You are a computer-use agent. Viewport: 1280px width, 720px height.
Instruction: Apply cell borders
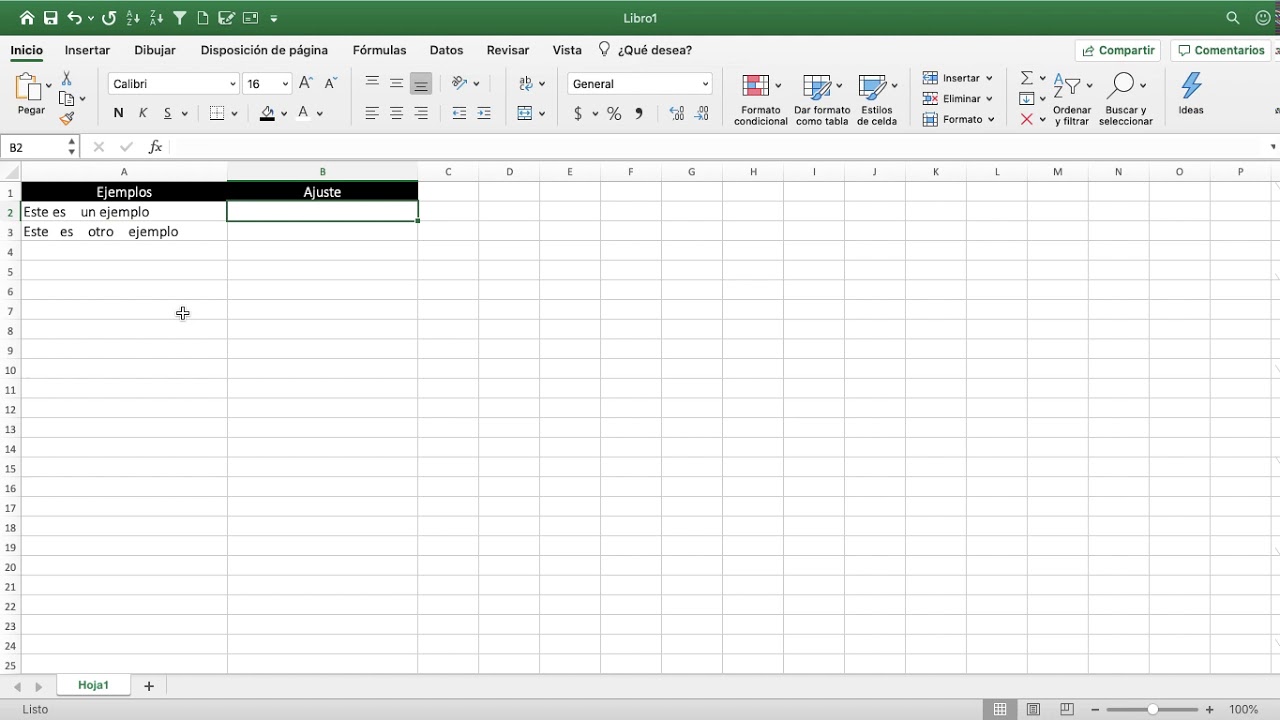(x=217, y=113)
